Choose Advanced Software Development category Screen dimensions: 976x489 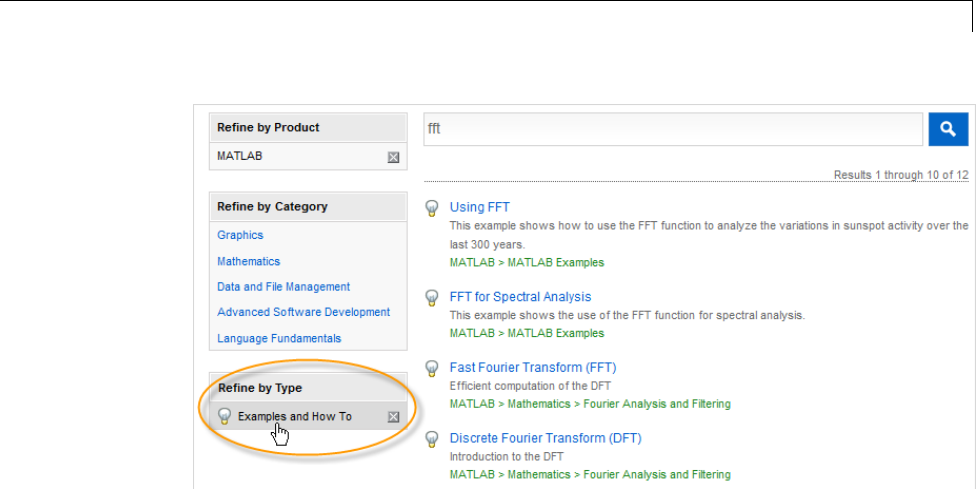[x=303, y=312]
